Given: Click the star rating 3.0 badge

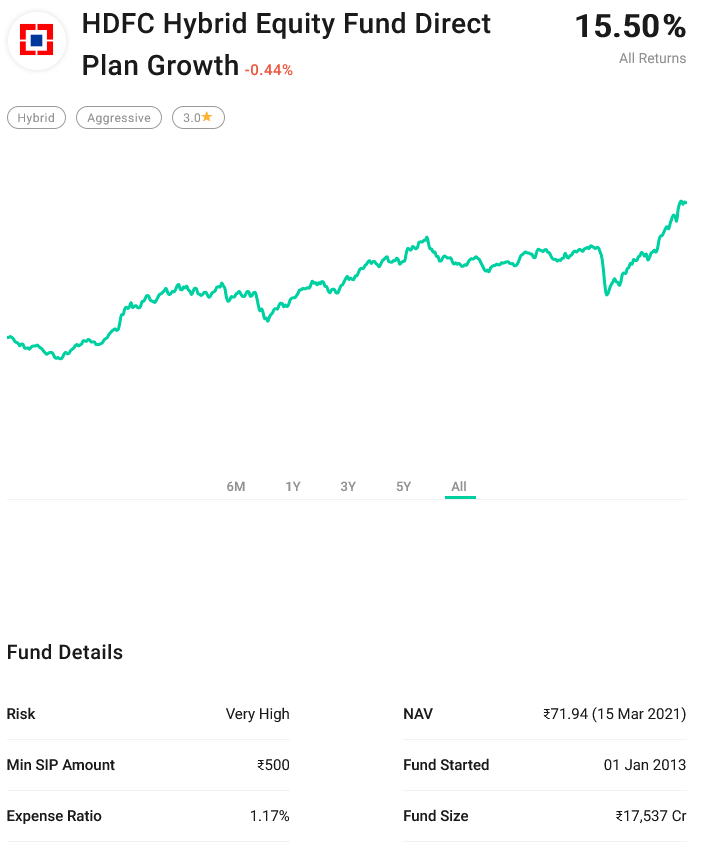Looking at the screenshot, I should 198,118.
